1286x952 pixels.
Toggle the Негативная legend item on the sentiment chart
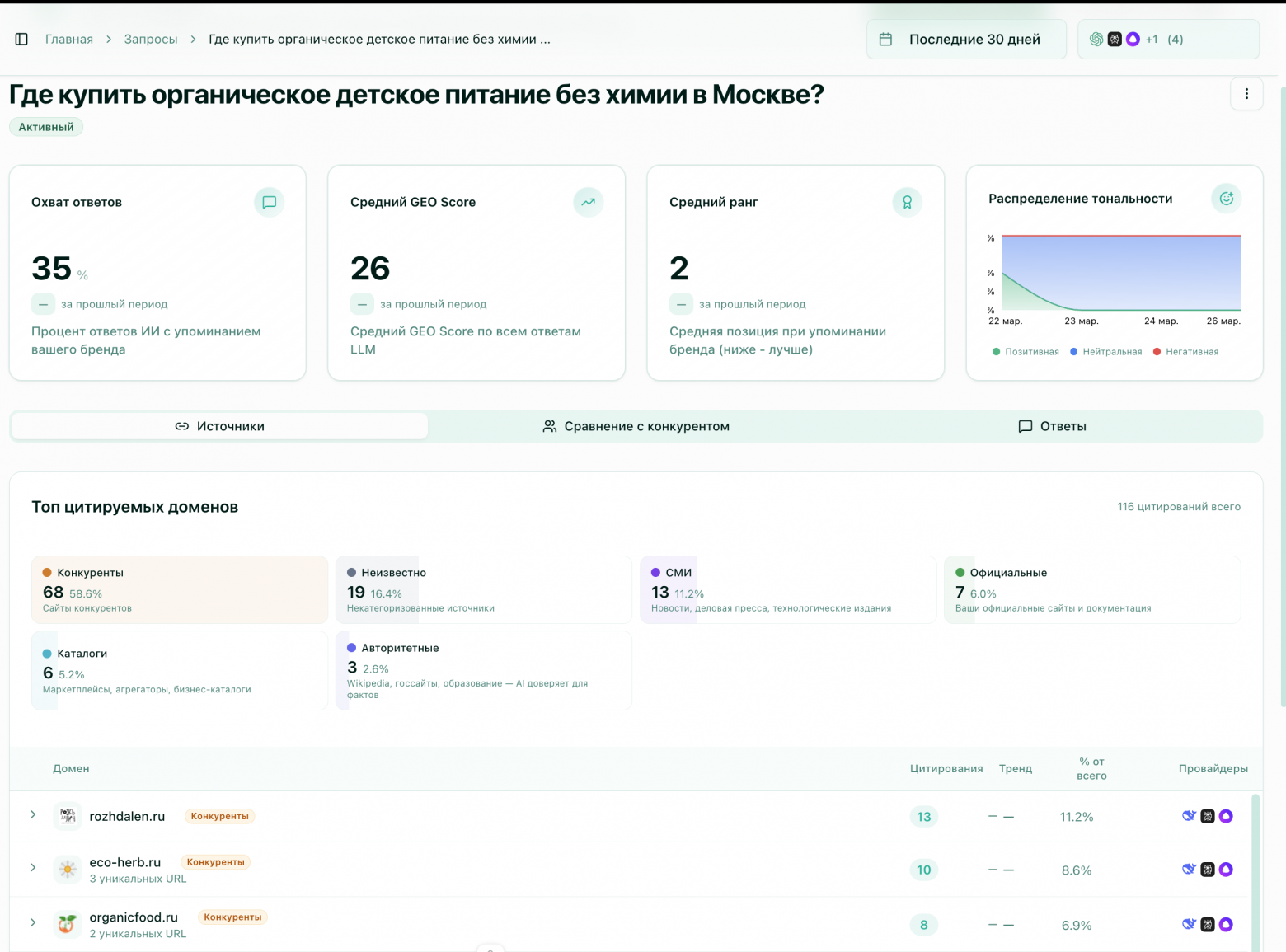[x=1185, y=350]
